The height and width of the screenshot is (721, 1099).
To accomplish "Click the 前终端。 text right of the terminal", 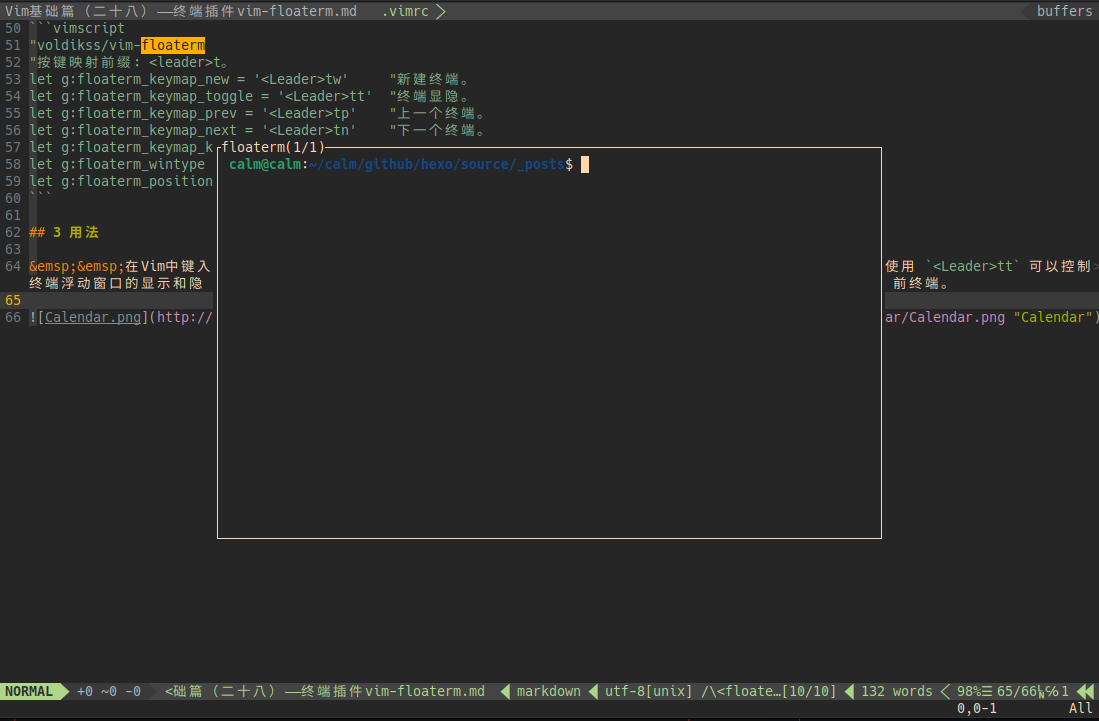I will point(921,284).
